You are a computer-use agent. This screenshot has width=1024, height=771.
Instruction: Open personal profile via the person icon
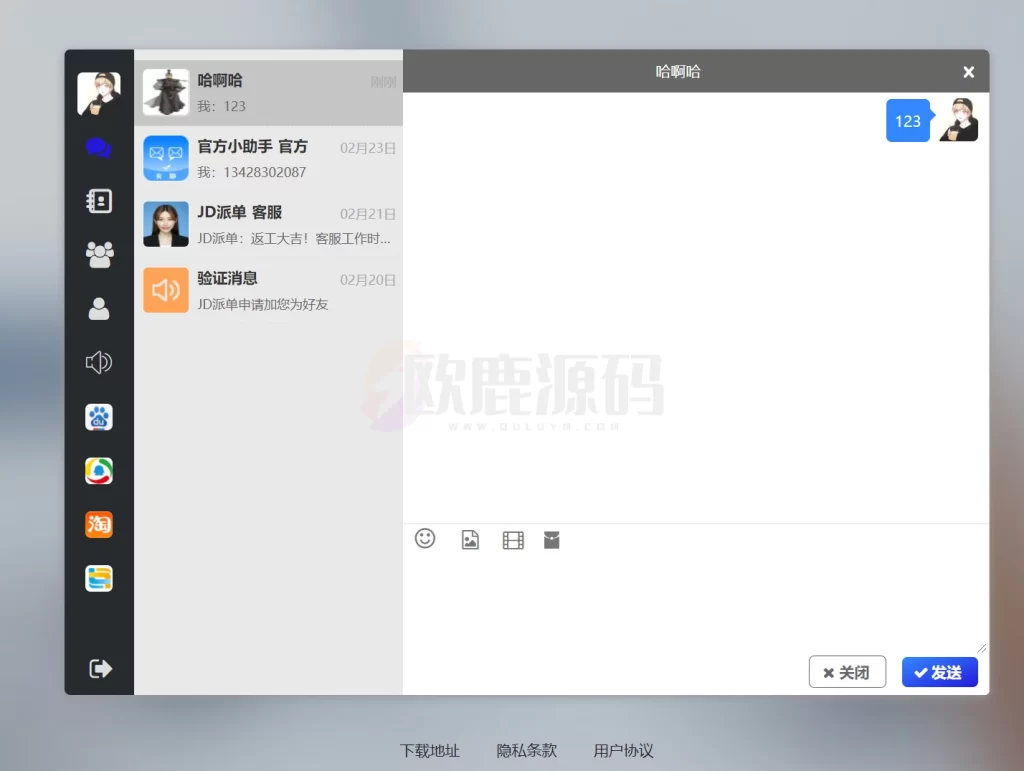coord(98,308)
